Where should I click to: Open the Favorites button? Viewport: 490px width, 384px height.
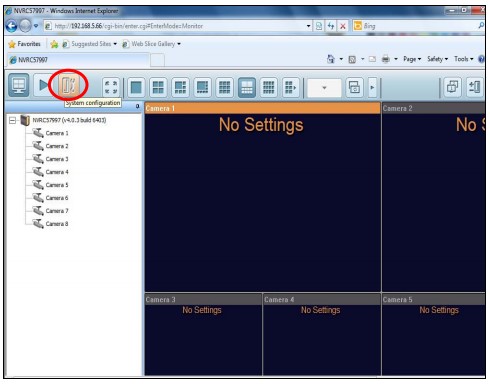(x=25, y=44)
